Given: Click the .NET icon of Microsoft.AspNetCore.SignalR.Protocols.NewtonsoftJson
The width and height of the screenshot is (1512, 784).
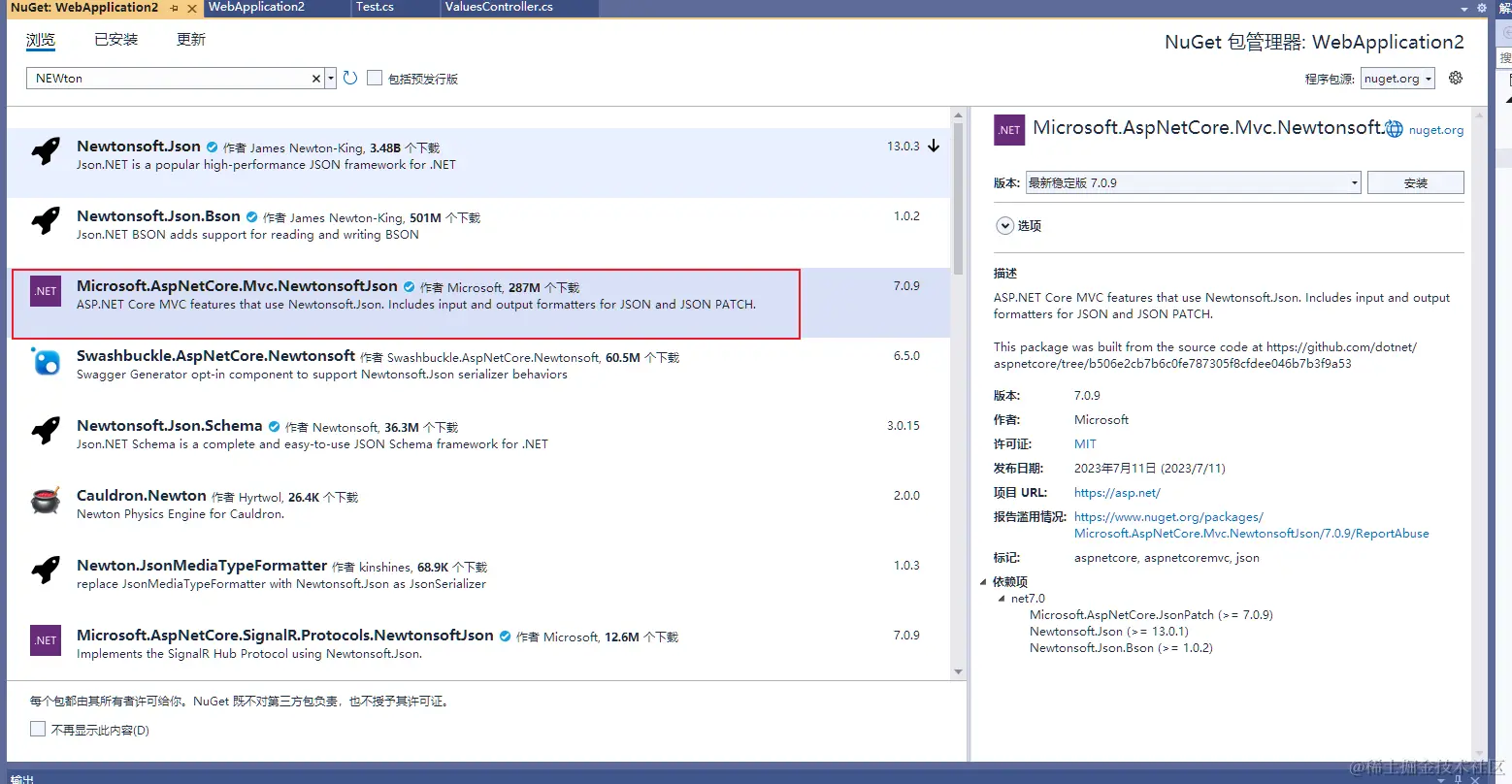Looking at the screenshot, I should tap(46, 640).
